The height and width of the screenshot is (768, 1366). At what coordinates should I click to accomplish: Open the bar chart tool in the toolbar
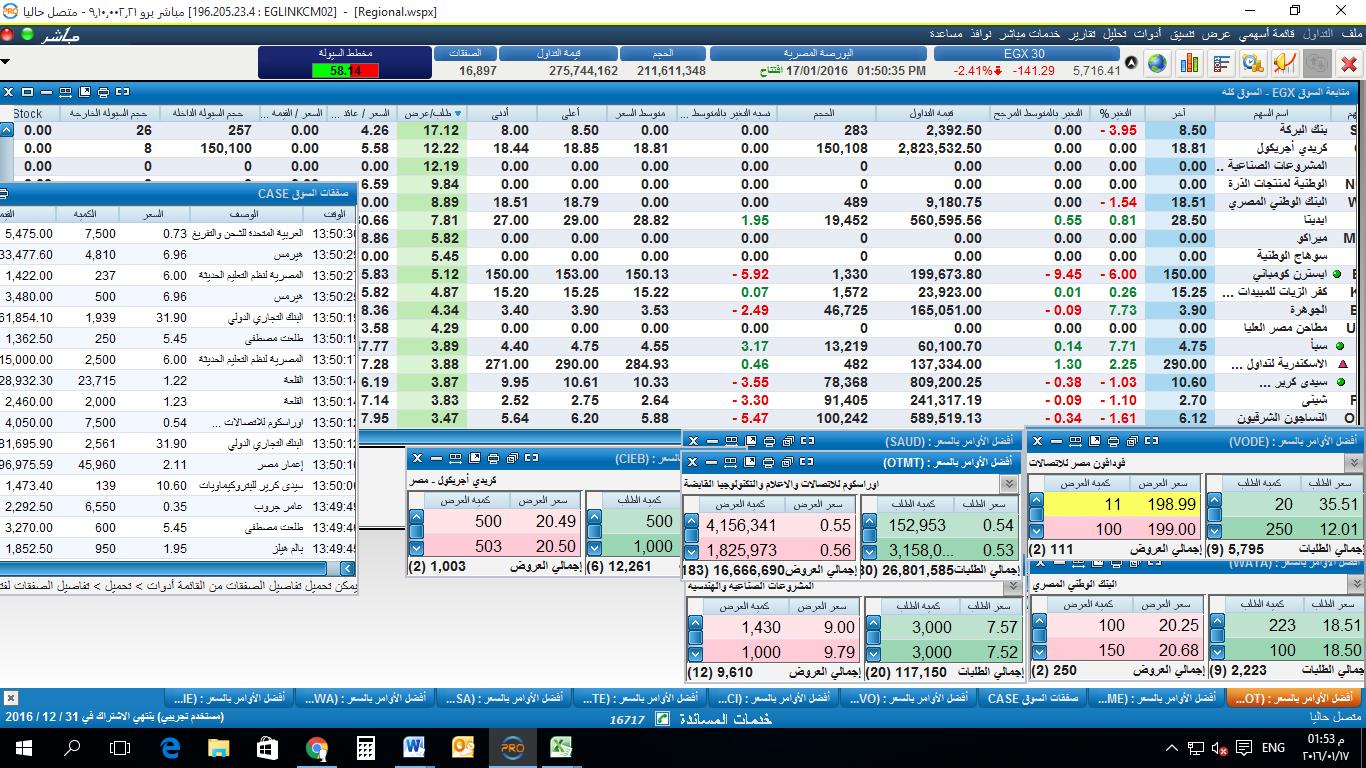1189,63
